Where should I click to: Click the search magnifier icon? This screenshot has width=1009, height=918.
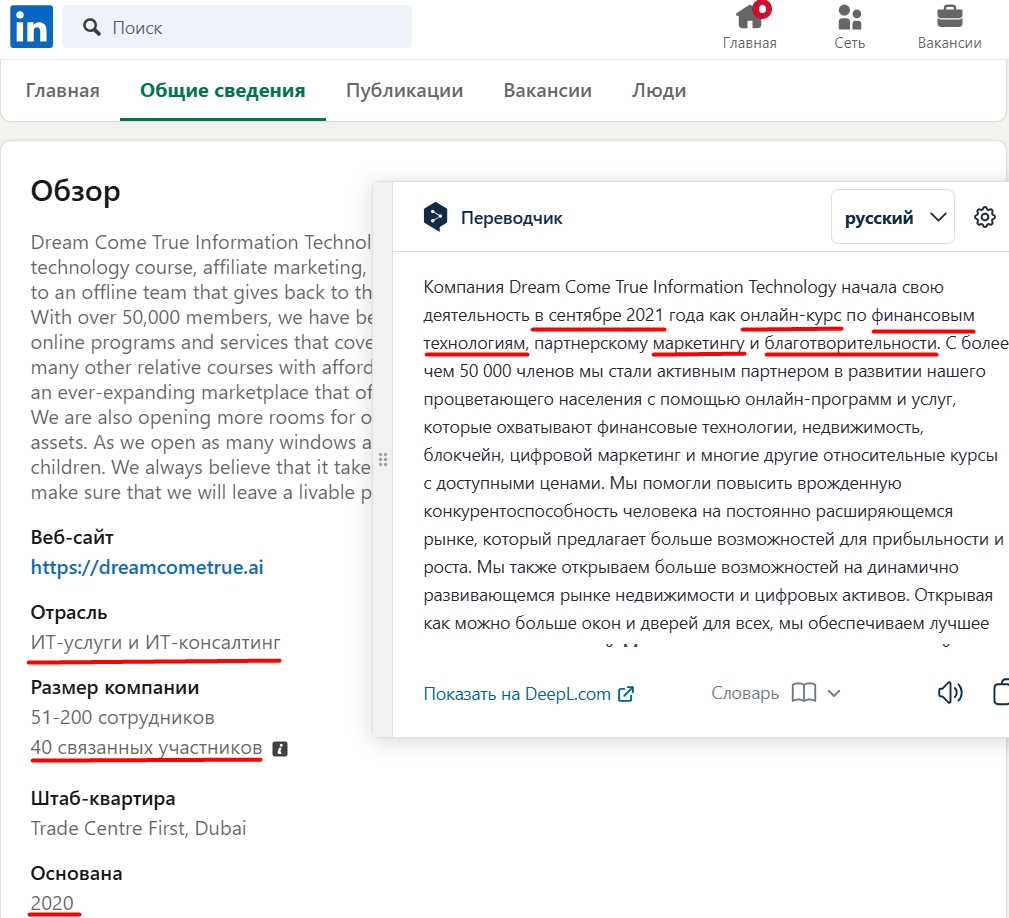click(x=92, y=27)
